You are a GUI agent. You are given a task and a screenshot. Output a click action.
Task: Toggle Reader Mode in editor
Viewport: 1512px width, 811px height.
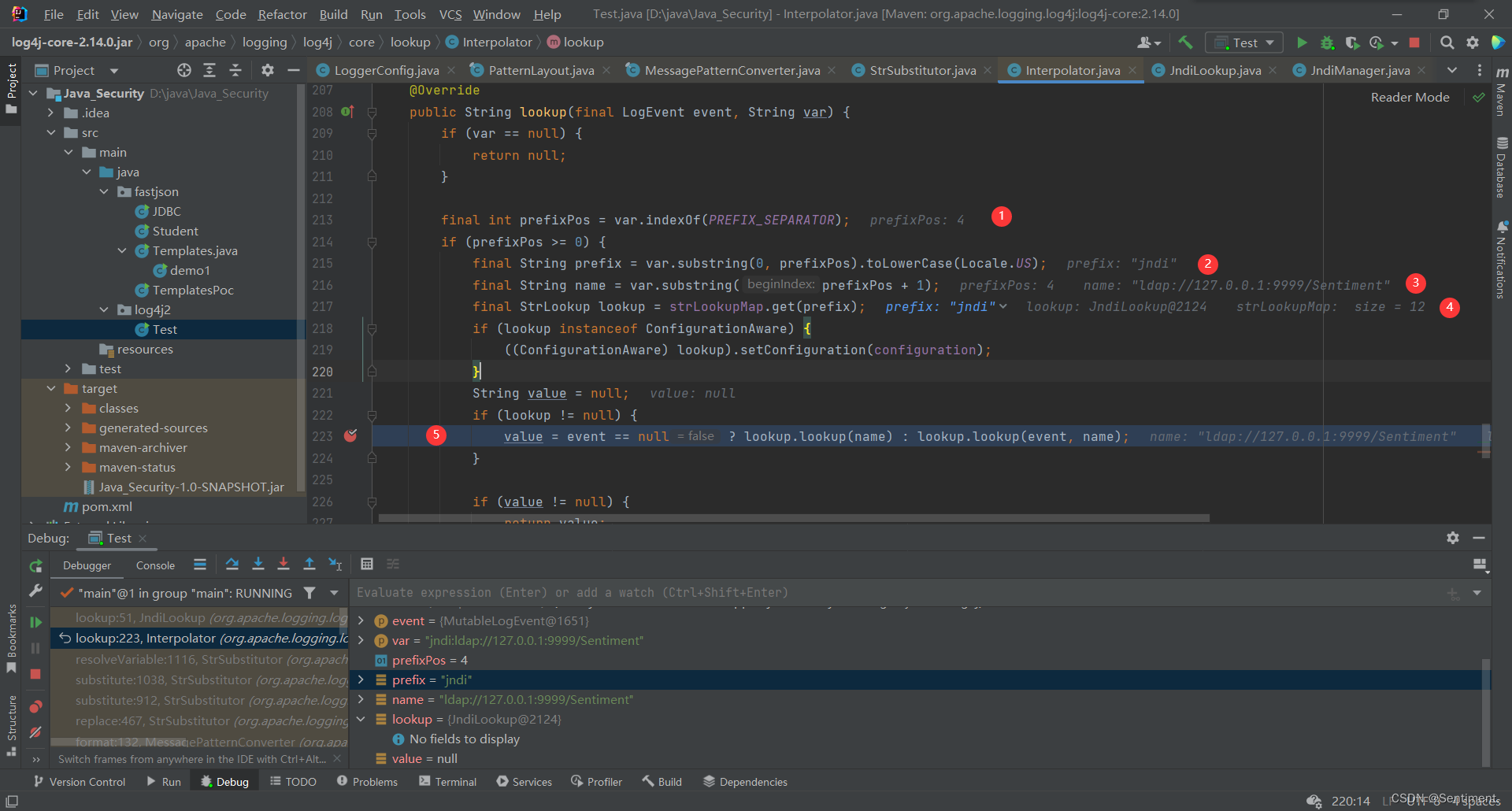pos(1410,97)
